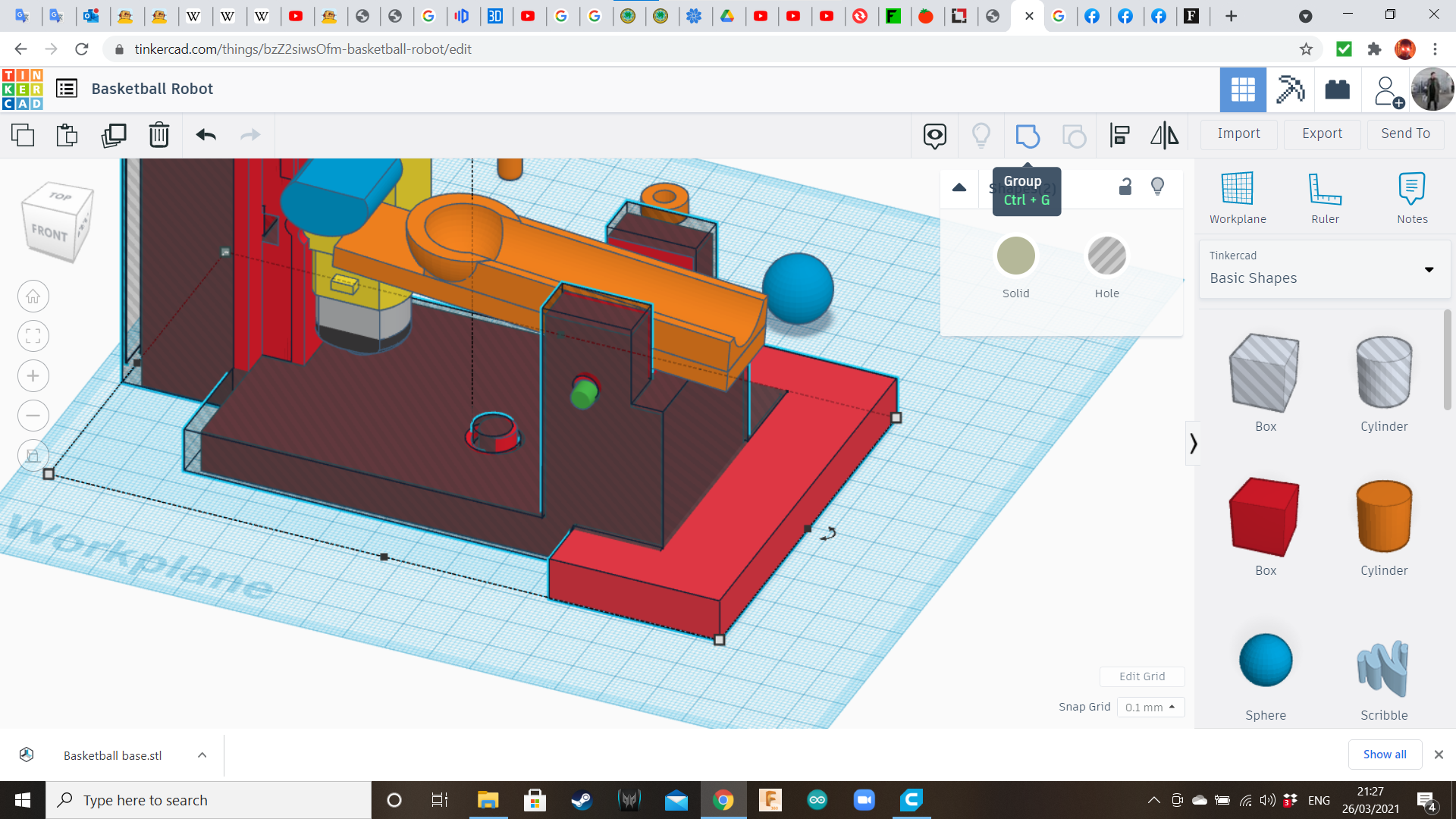Toggle shape visibility lightbulb in inspector
Viewport: 1456px width, 819px height.
click(x=1157, y=187)
